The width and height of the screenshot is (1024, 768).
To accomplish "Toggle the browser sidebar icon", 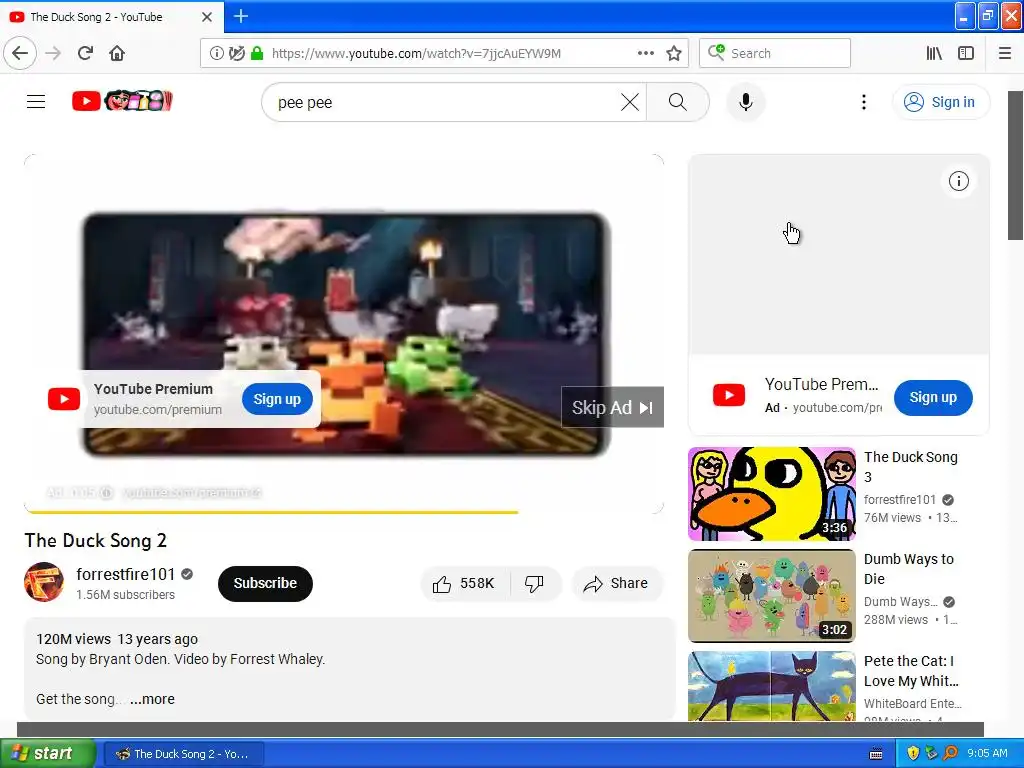I will click(x=966, y=53).
